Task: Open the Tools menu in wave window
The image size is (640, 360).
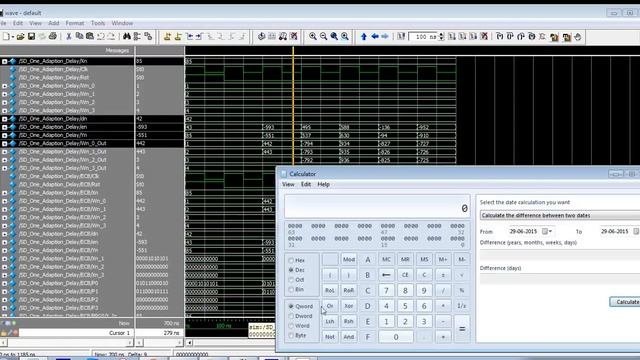Action: click(98, 23)
